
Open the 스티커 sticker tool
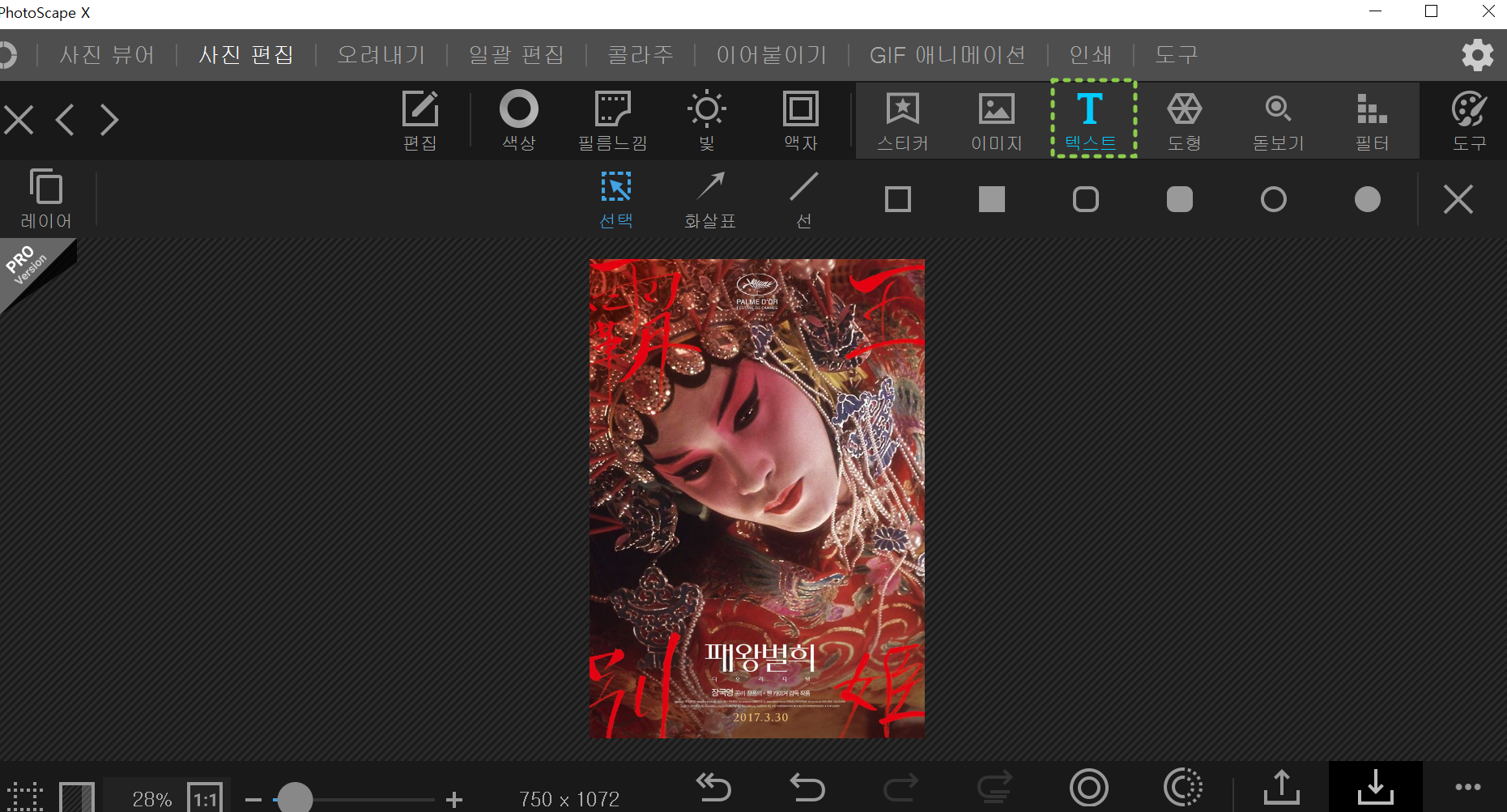903,120
